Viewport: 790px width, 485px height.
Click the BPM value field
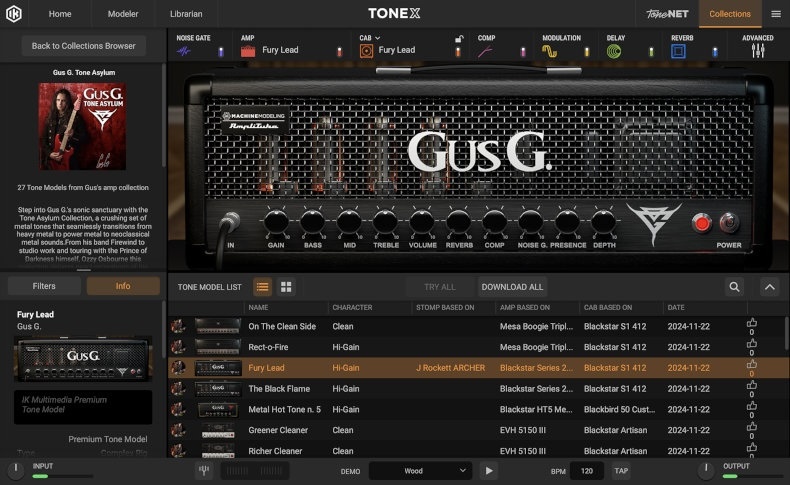586,471
